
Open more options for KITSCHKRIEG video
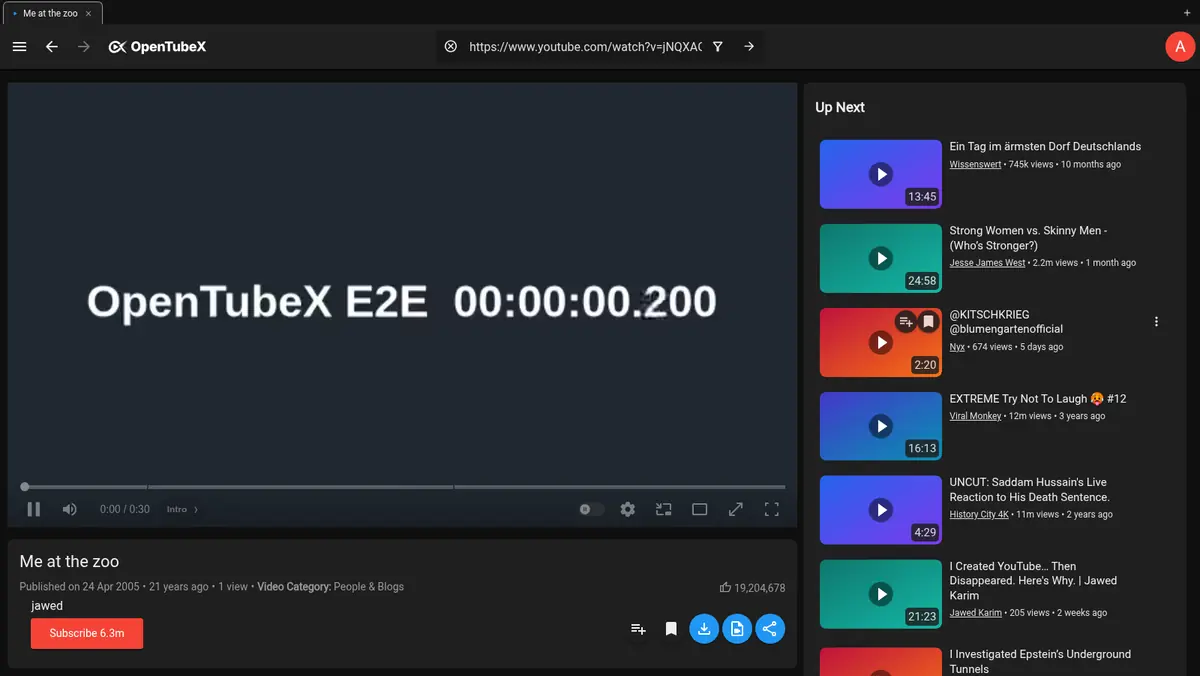pos(1156,322)
